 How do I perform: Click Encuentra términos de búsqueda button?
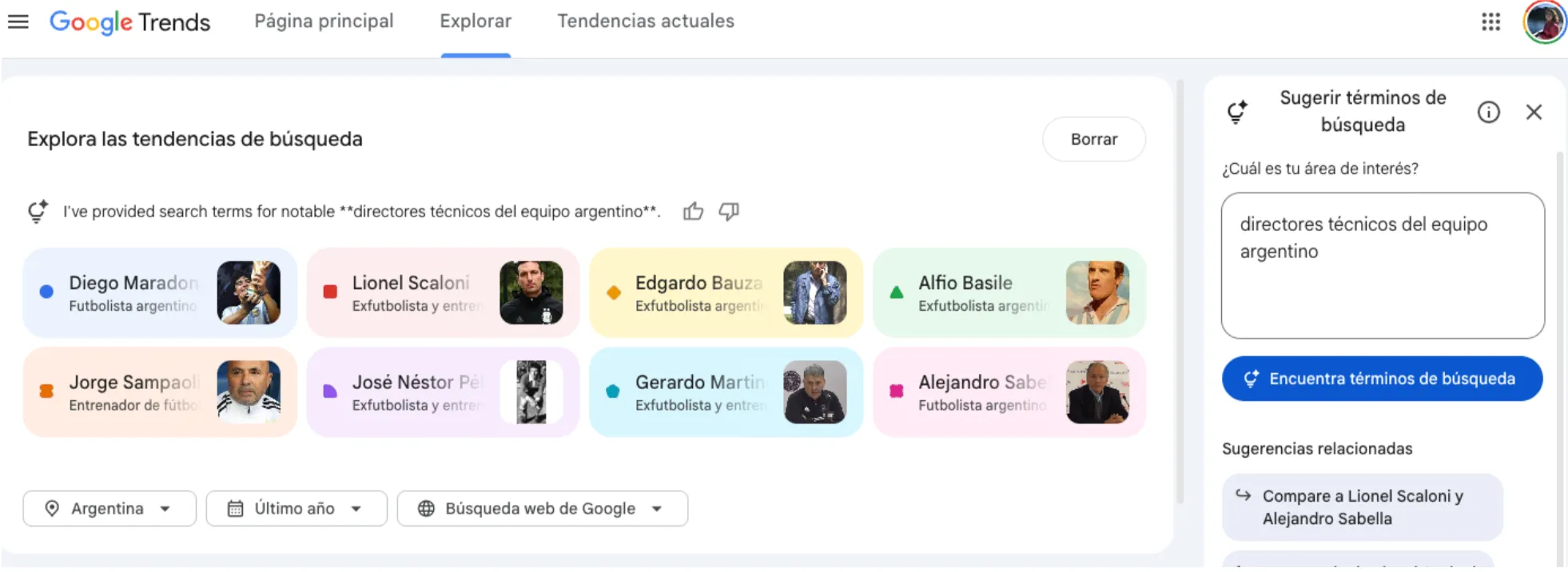click(x=1382, y=379)
